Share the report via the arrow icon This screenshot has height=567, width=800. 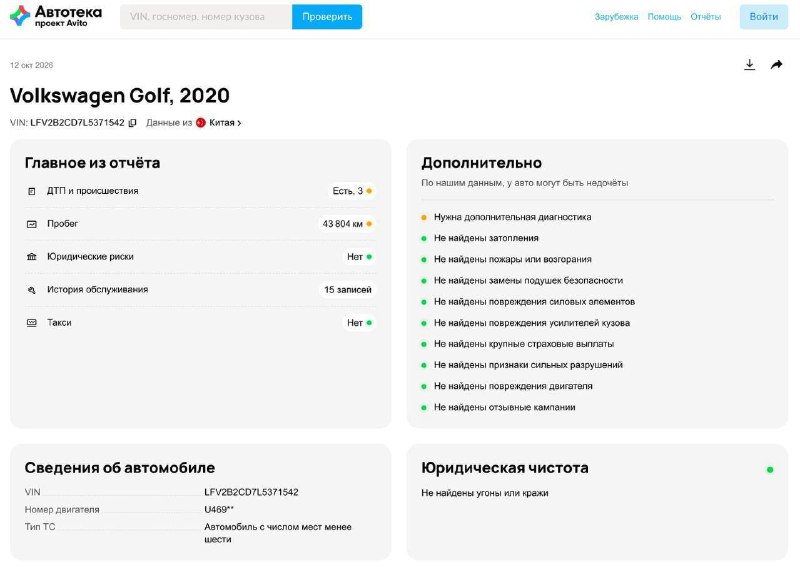point(776,65)
